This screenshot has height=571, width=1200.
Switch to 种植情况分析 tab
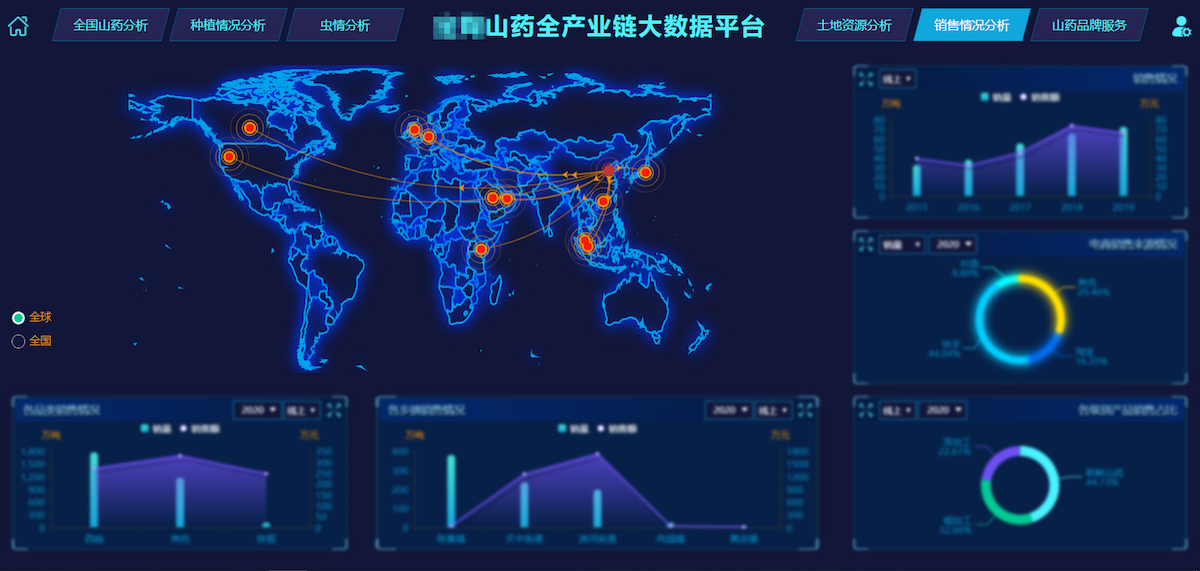coord(228,26)
